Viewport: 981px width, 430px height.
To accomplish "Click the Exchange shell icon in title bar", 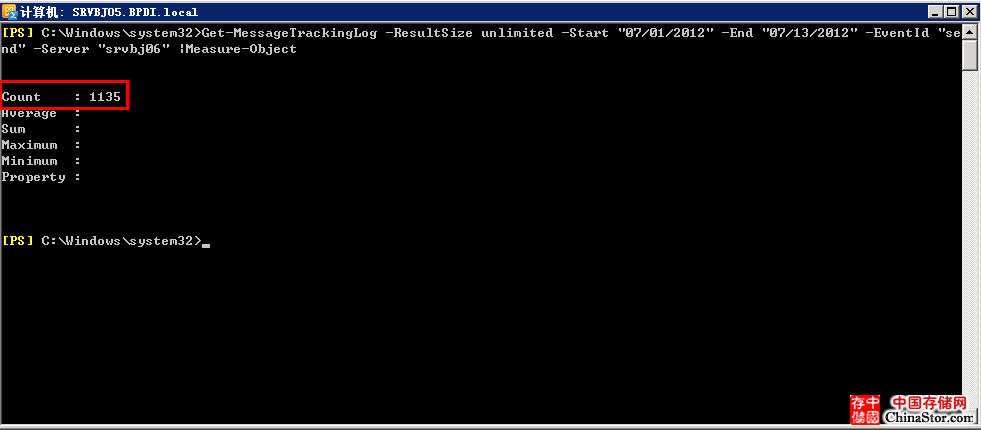I will pyautogui.click(x=10, y=11).
